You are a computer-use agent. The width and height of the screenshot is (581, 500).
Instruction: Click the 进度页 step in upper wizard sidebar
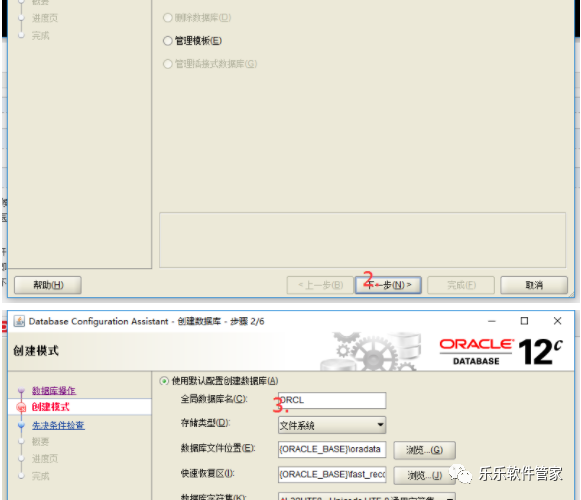click(x=45, y=18)
